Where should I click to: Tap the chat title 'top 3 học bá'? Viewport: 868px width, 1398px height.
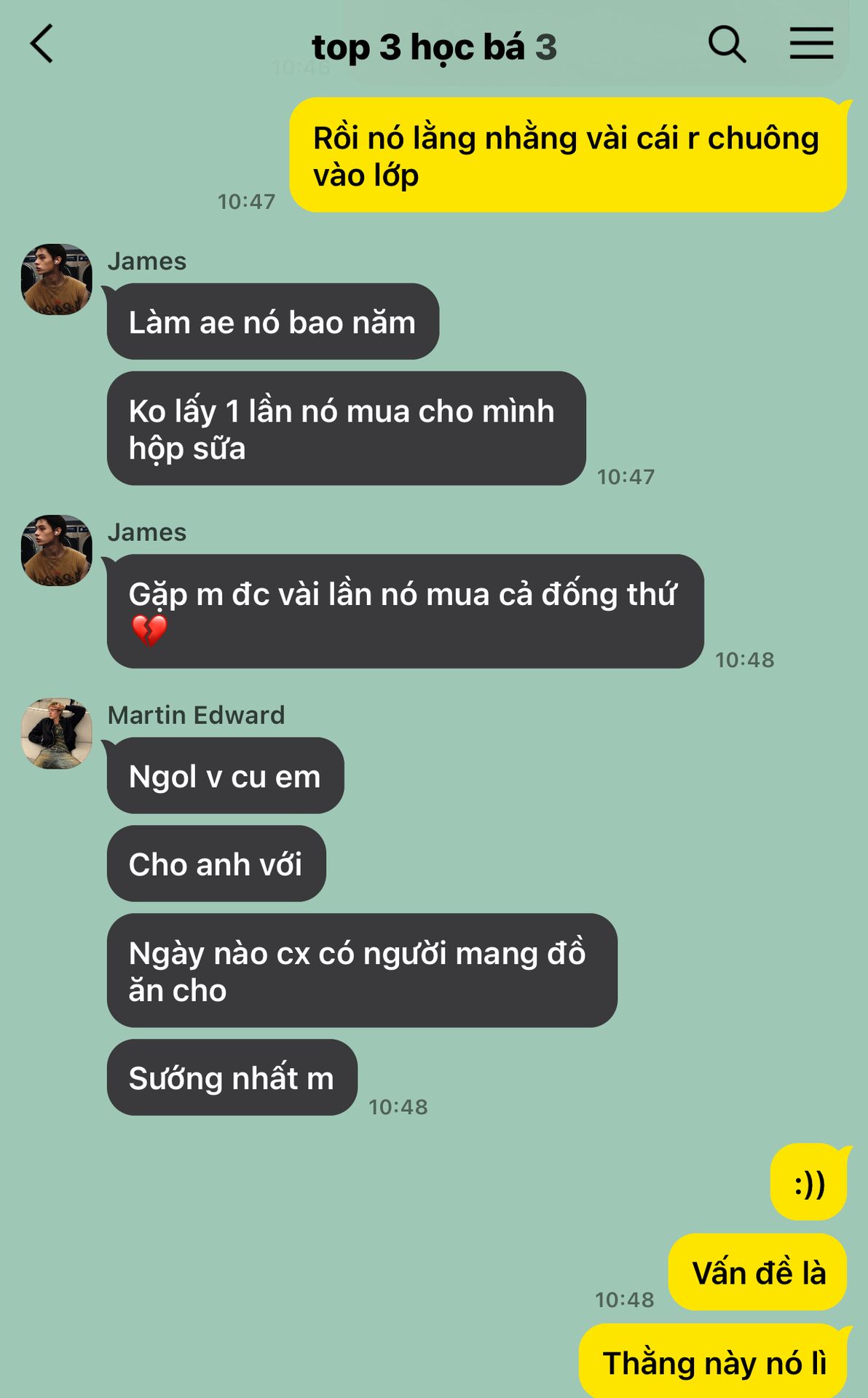coord(418,47)
